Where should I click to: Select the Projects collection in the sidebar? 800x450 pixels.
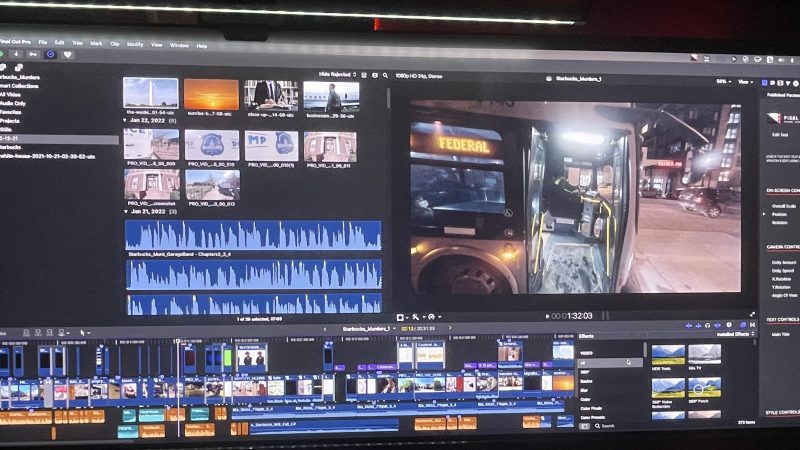(10, 121)
